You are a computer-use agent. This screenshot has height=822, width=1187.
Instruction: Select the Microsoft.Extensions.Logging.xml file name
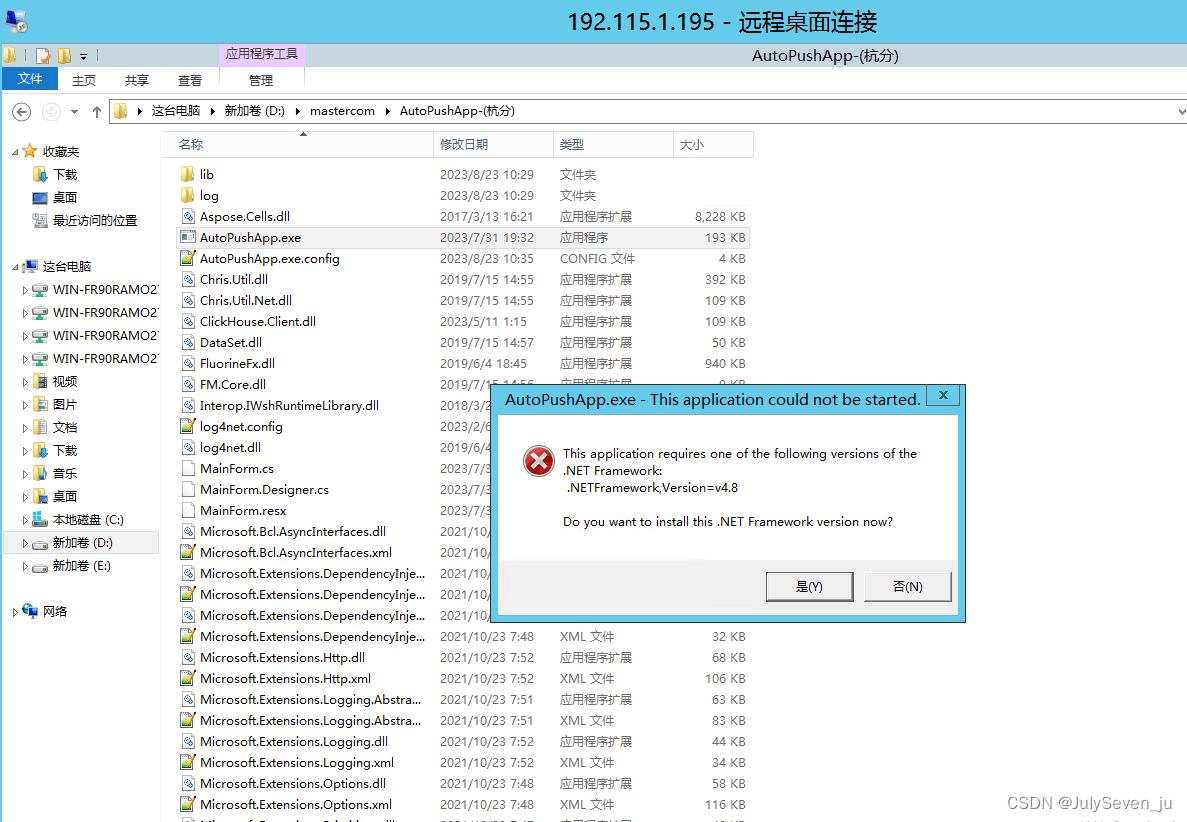(297, 763)
